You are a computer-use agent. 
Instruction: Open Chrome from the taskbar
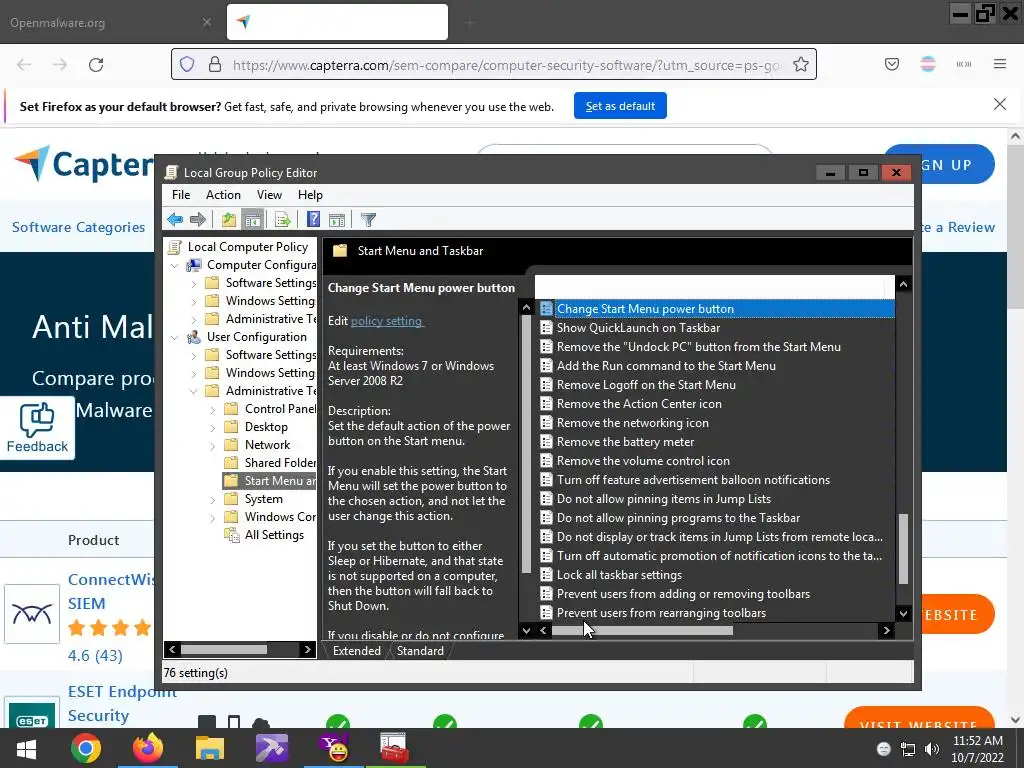[86, 748]
